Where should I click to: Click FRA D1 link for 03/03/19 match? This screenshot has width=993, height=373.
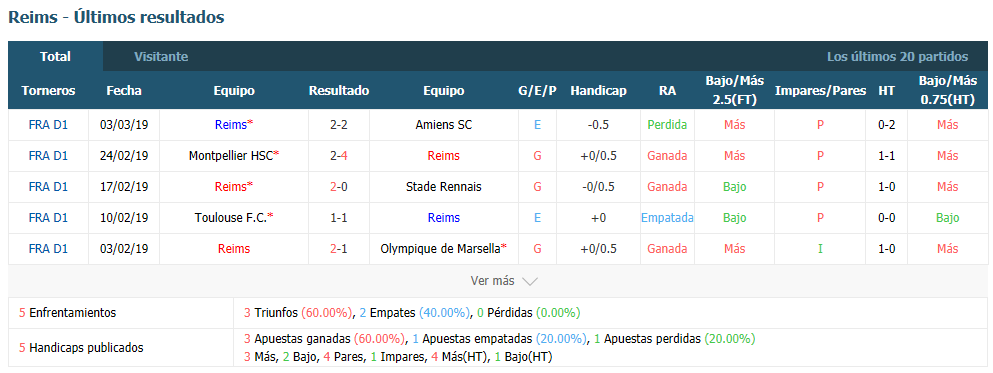[x=48, y=125]
